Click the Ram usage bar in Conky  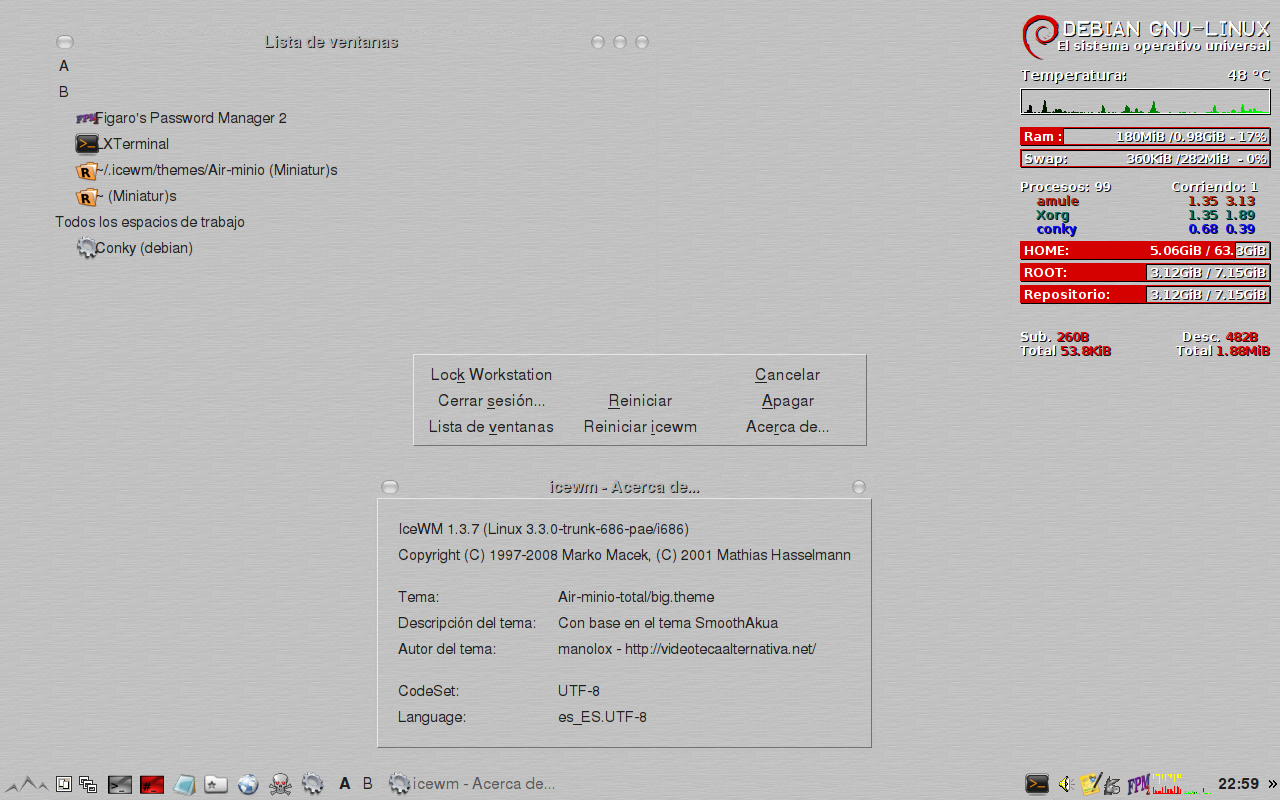coord(1145,137)
